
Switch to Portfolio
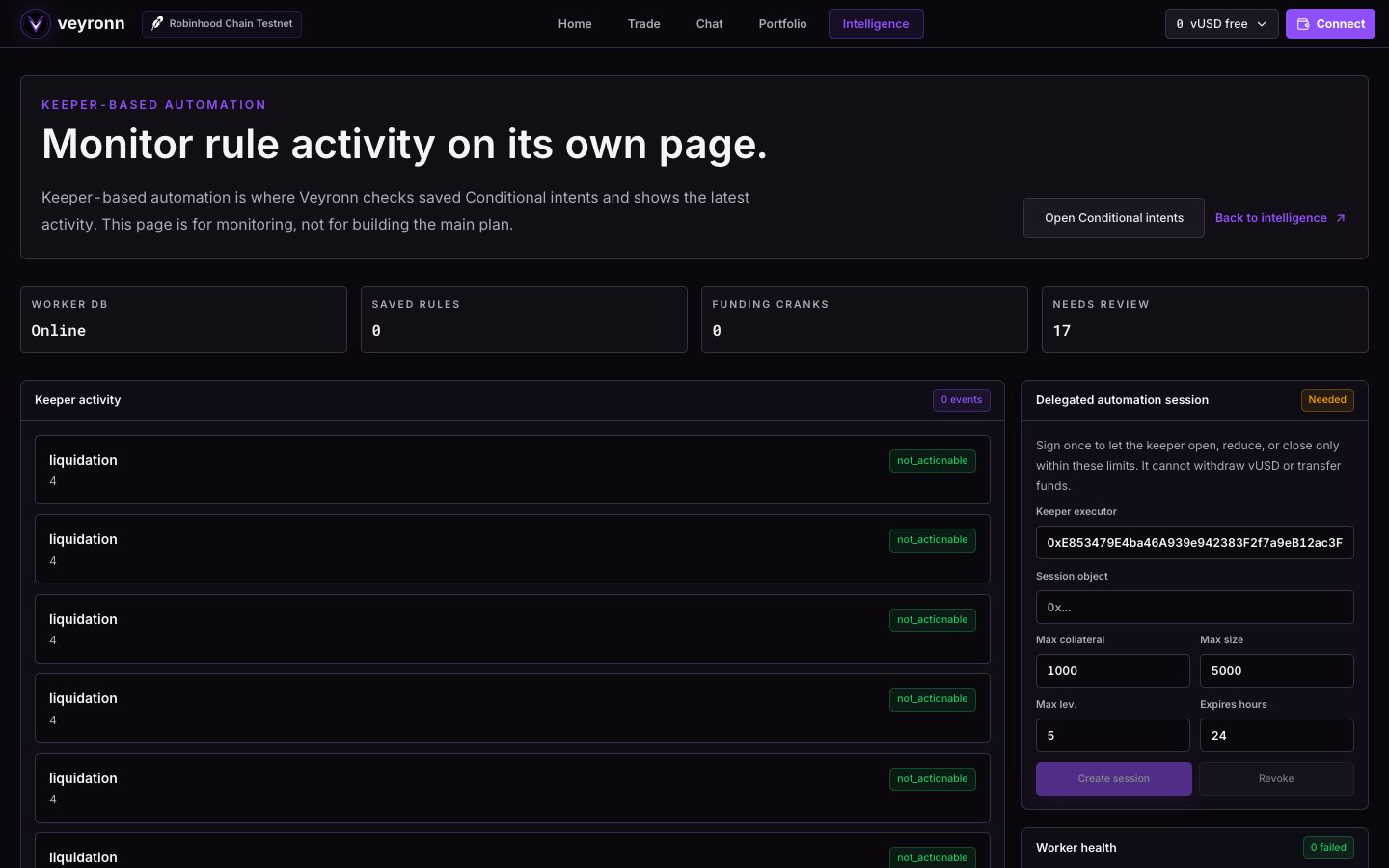tap(782, 24)
